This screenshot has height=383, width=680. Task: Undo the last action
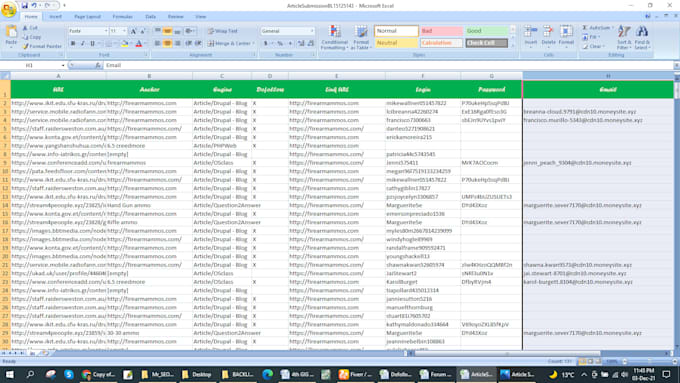click(x=34, y=6)
